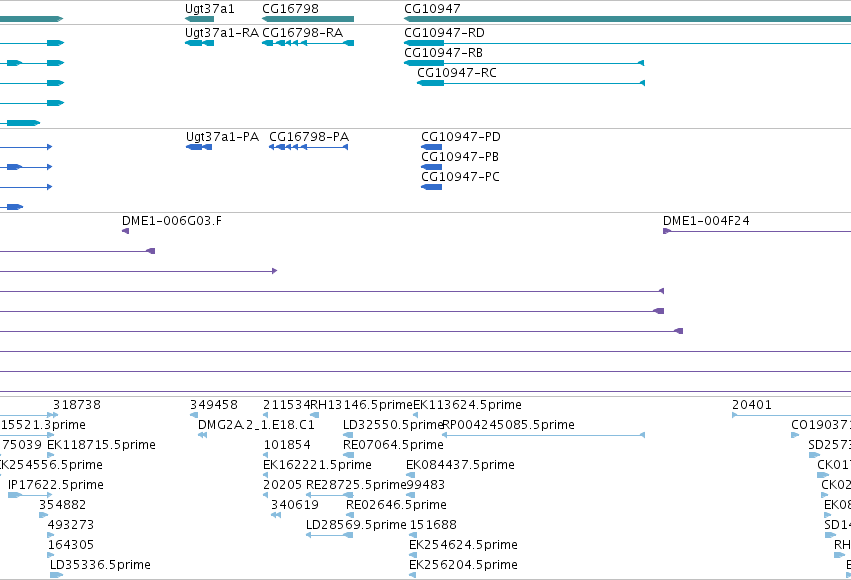
Task: Click the RH13146.5prime label
Action: (361, 405)
